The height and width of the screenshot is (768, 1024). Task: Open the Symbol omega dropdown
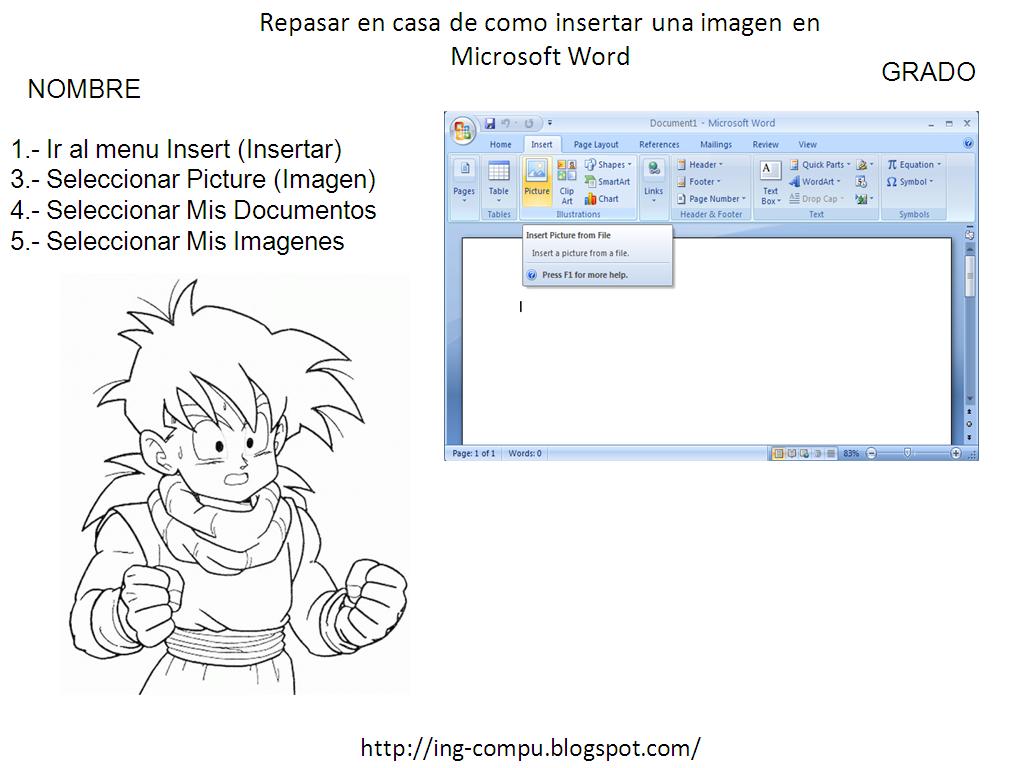[910, 182]
